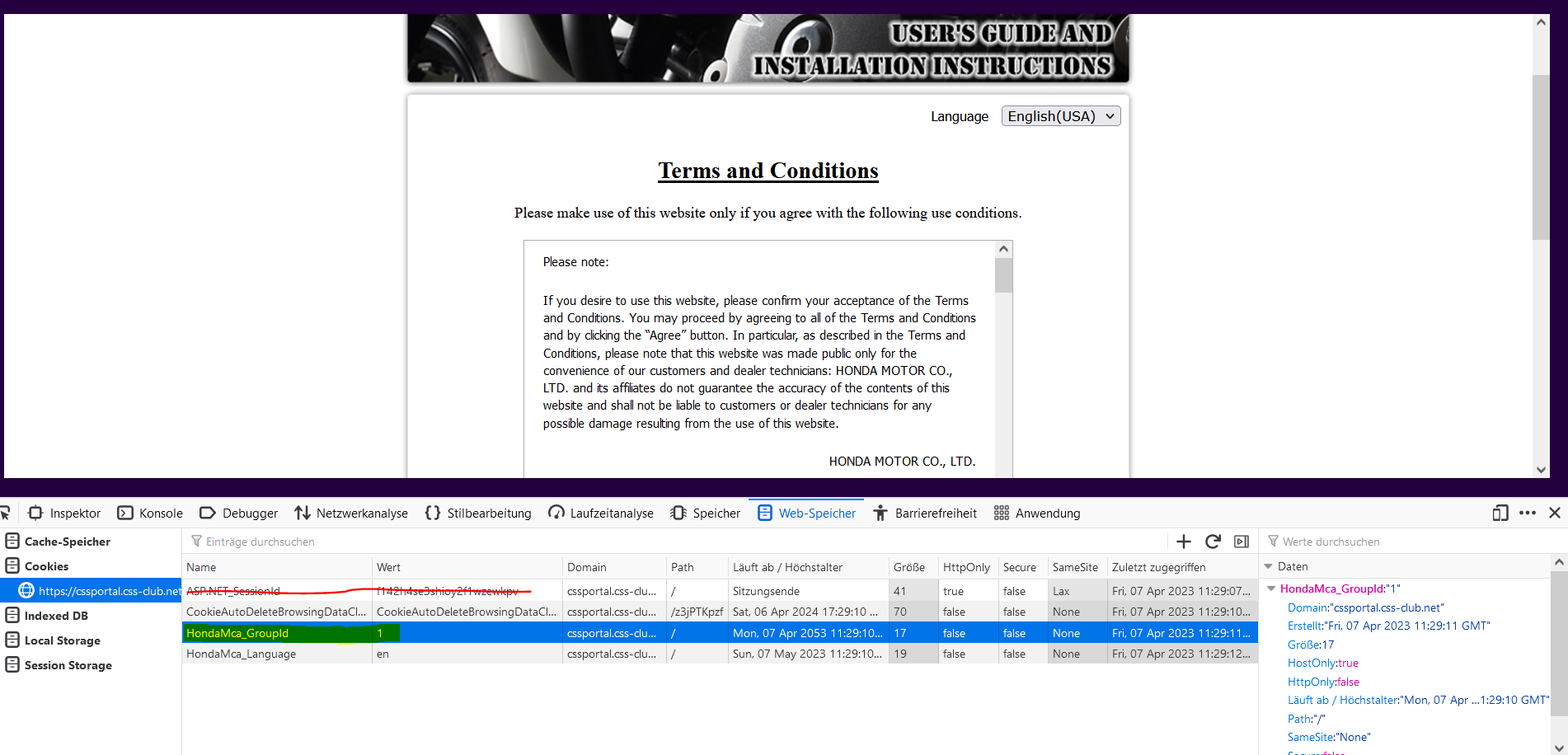The height and width of the screenshot is (755, 1568).
Task: Expand Local Storage in the sidebar
Action: (x=62, y=640)
